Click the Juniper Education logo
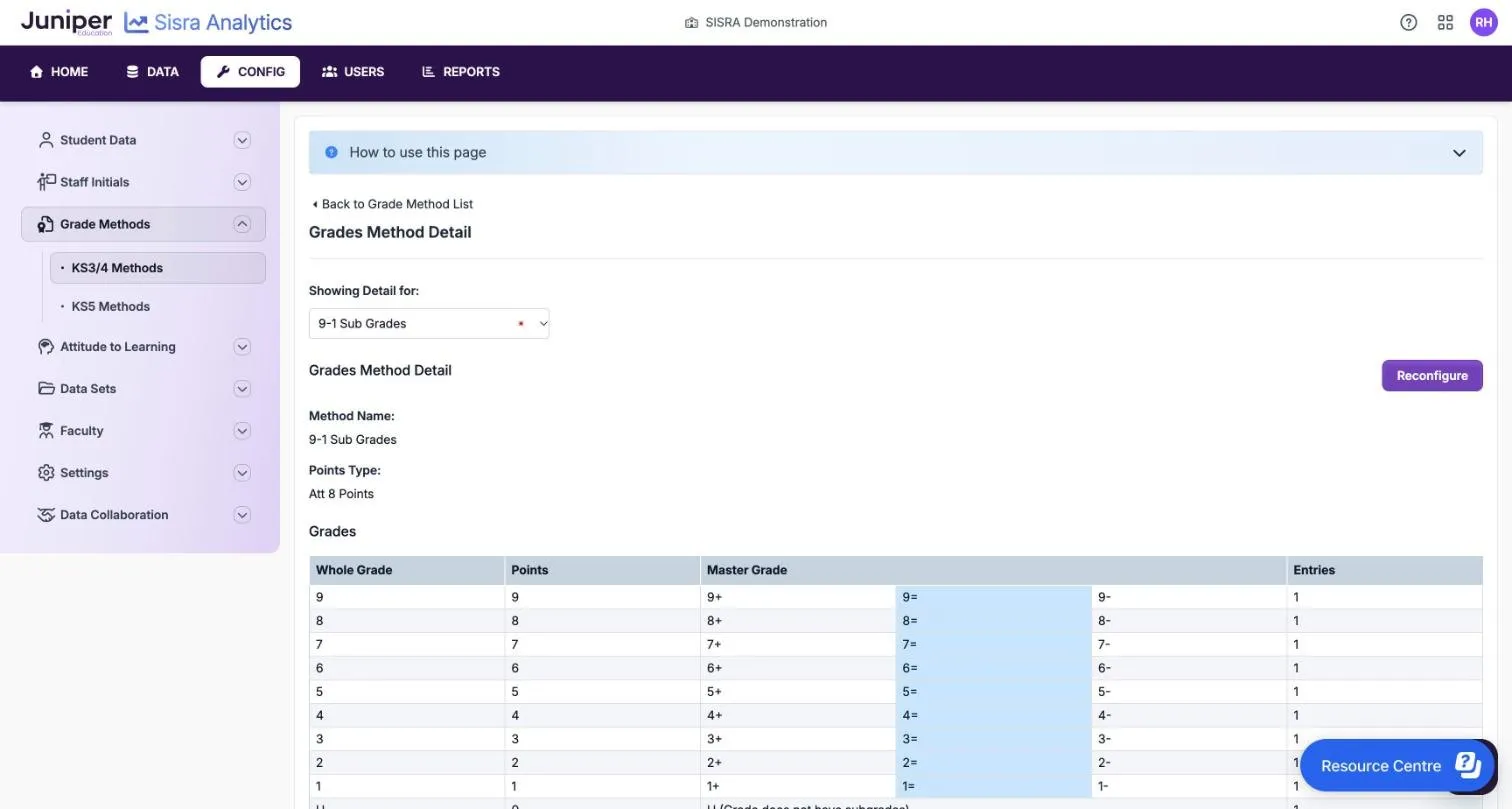This screenshot has height=809, width=1512. coord(66,22)
